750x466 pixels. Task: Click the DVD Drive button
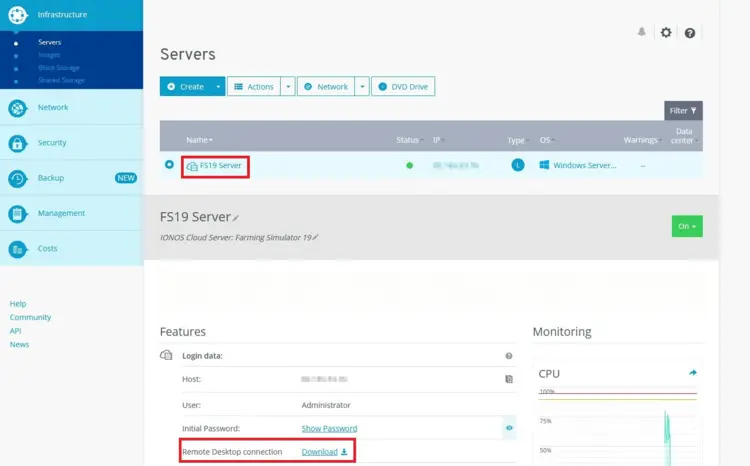pos(403,87)
